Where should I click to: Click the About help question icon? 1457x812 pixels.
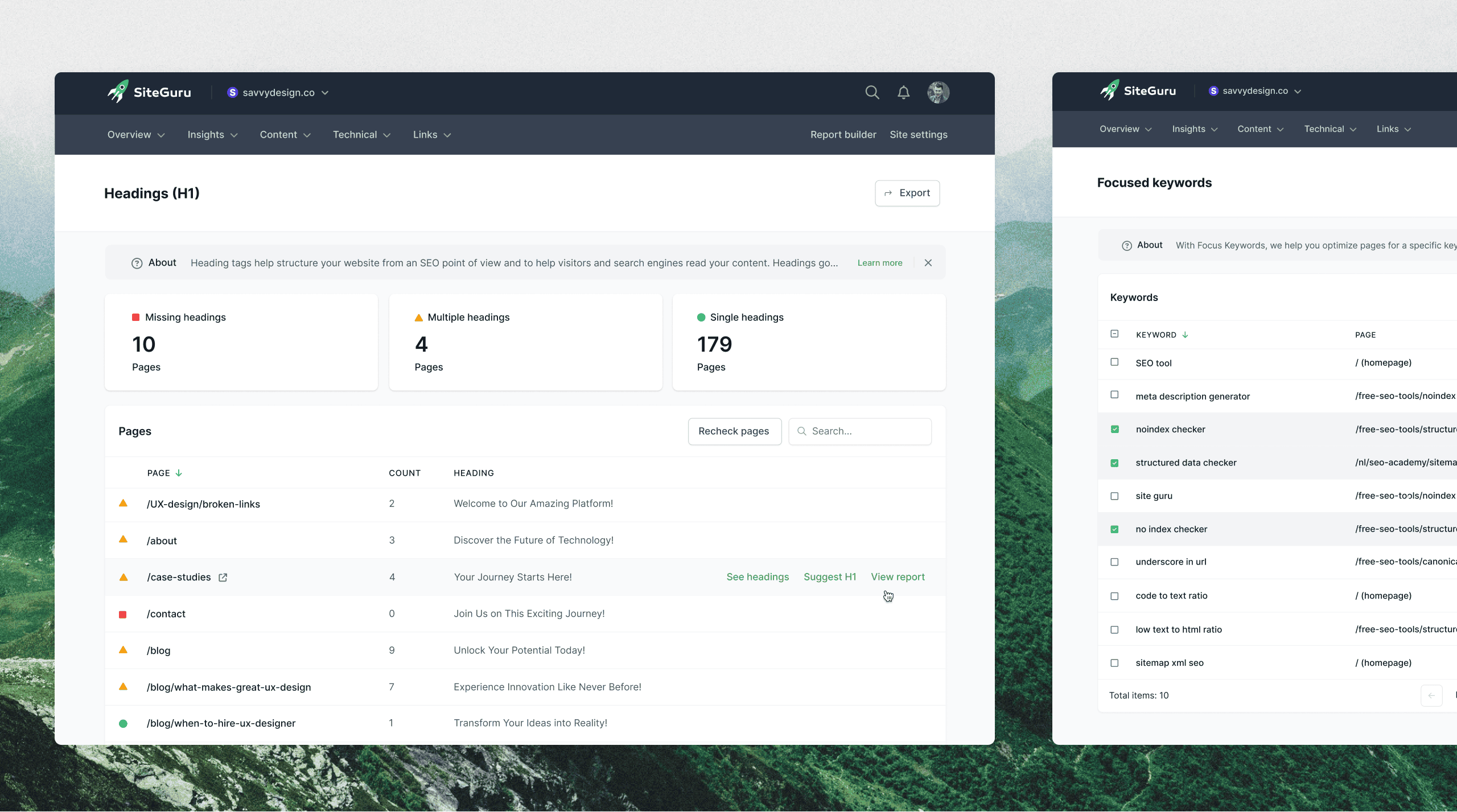137,263
